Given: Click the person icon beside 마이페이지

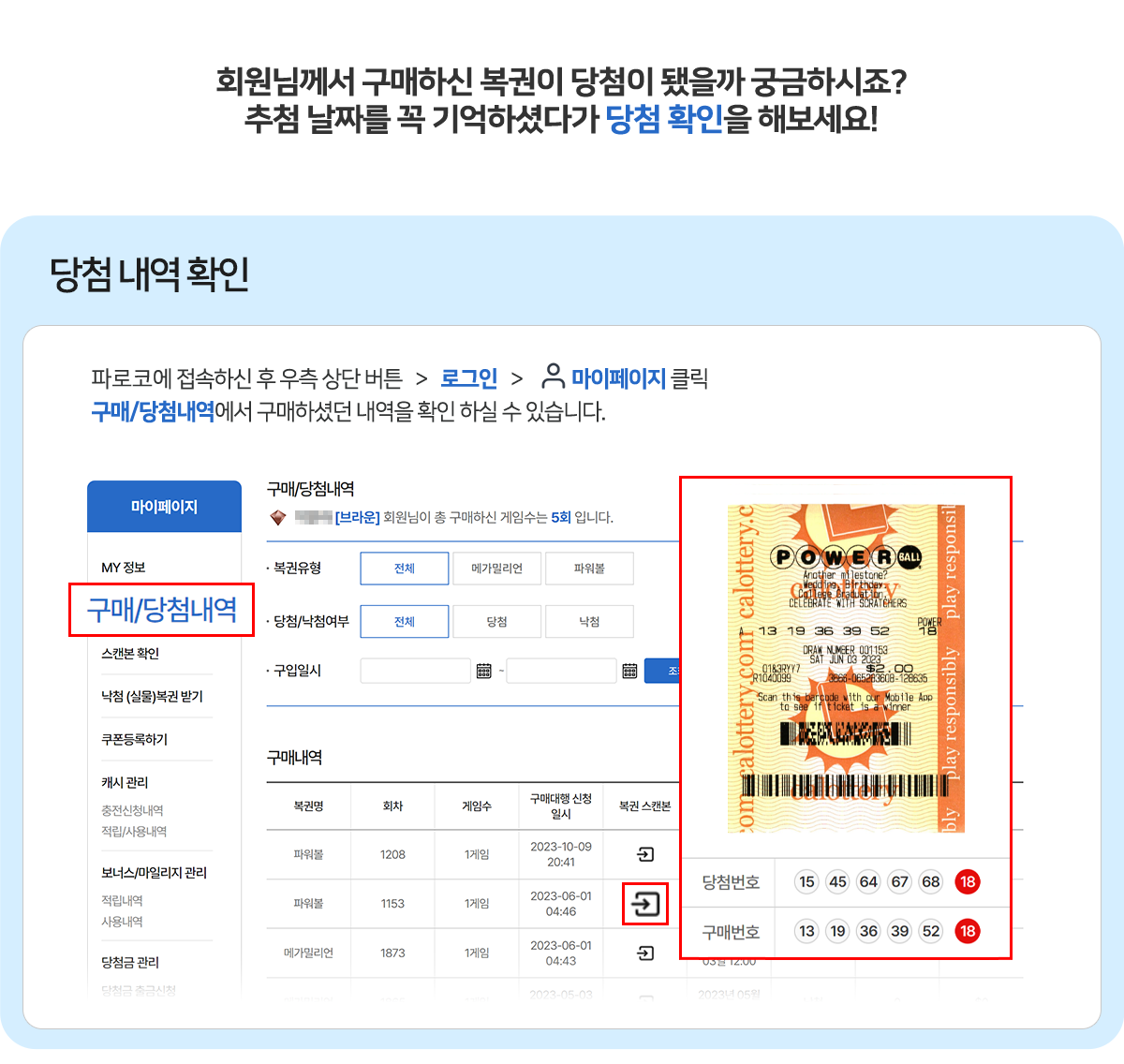Looking at the screenshot, I should click(554, 377).
